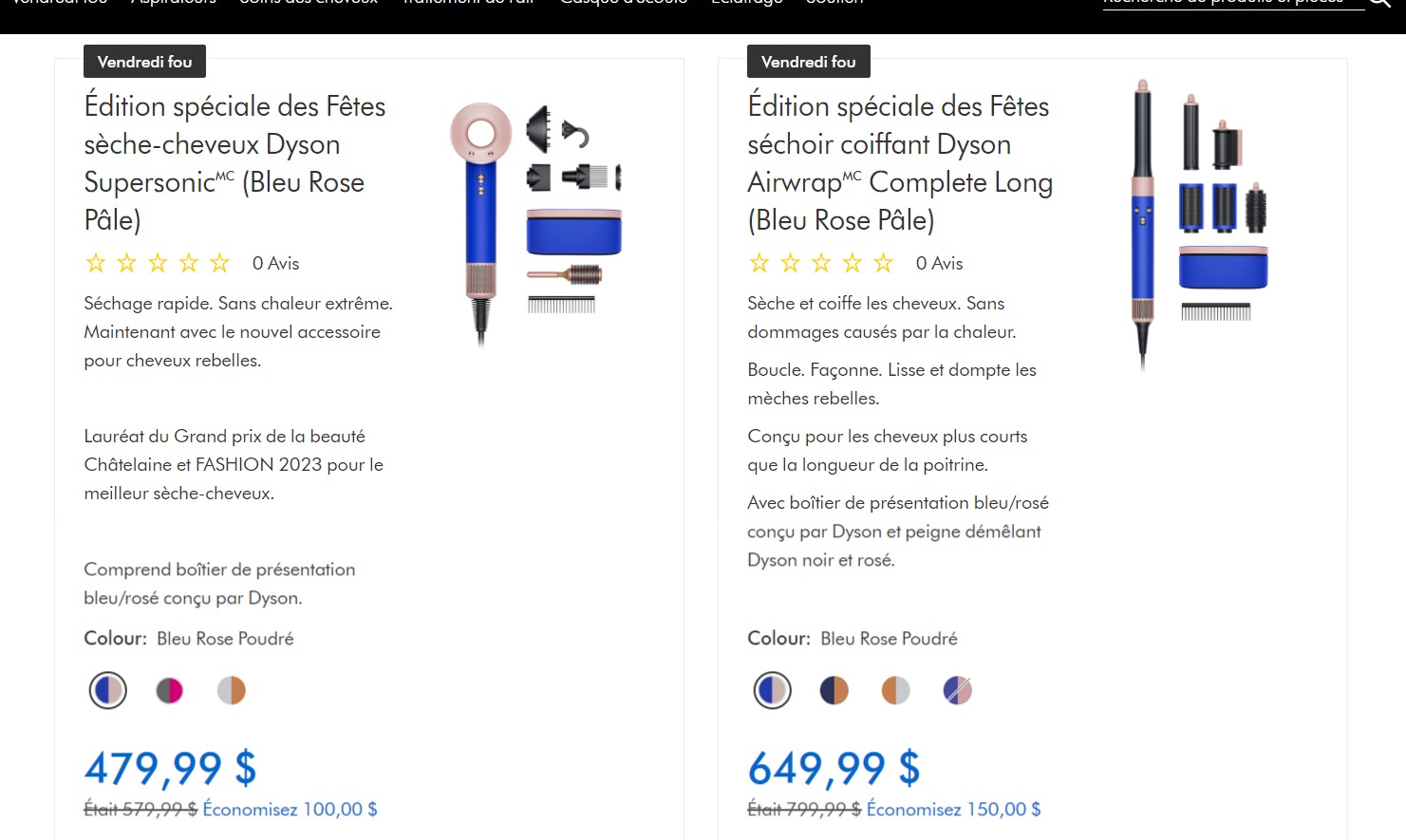The image size is (1406, 840).
Task: Open the Airwrap '0 Avis' reviews link
Action: [939, 263]
